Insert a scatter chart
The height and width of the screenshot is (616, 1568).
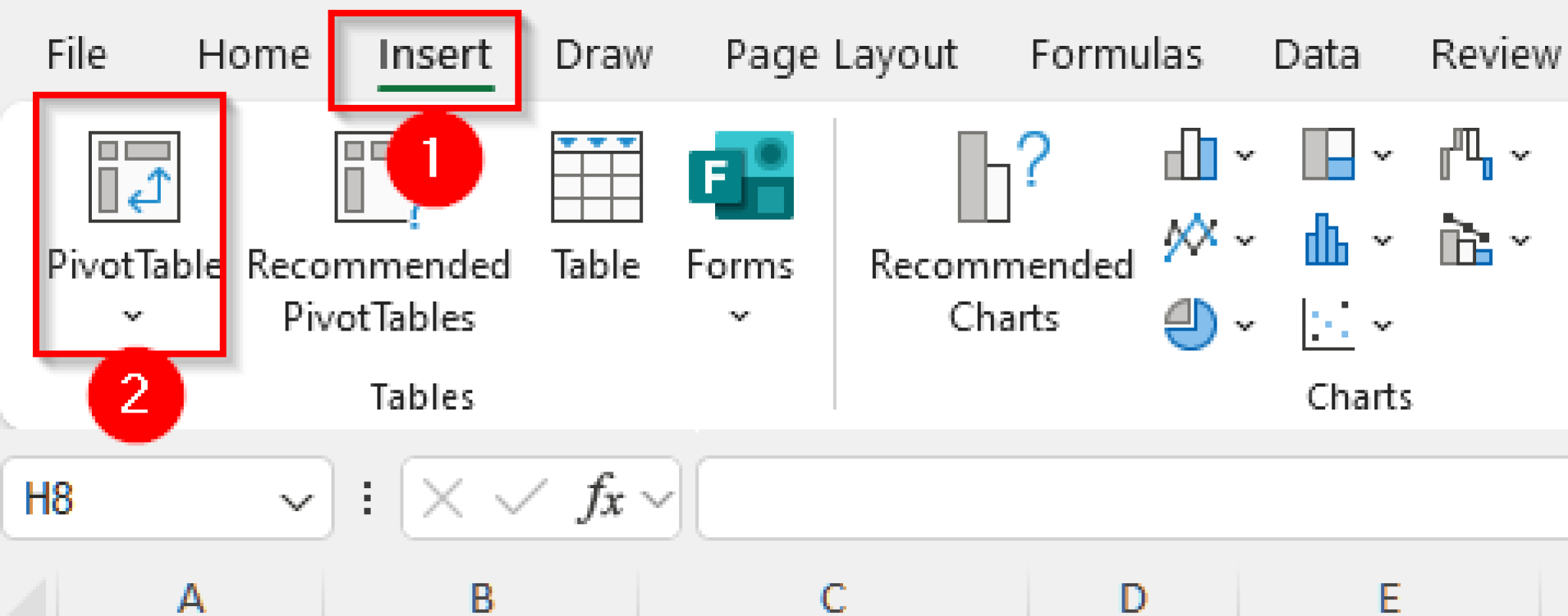tap(1327, 325)
